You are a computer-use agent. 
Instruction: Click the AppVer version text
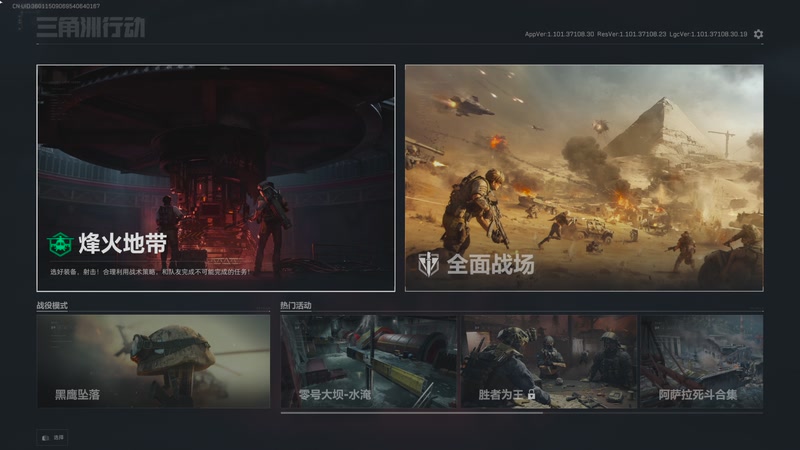(x=559, y=34)
